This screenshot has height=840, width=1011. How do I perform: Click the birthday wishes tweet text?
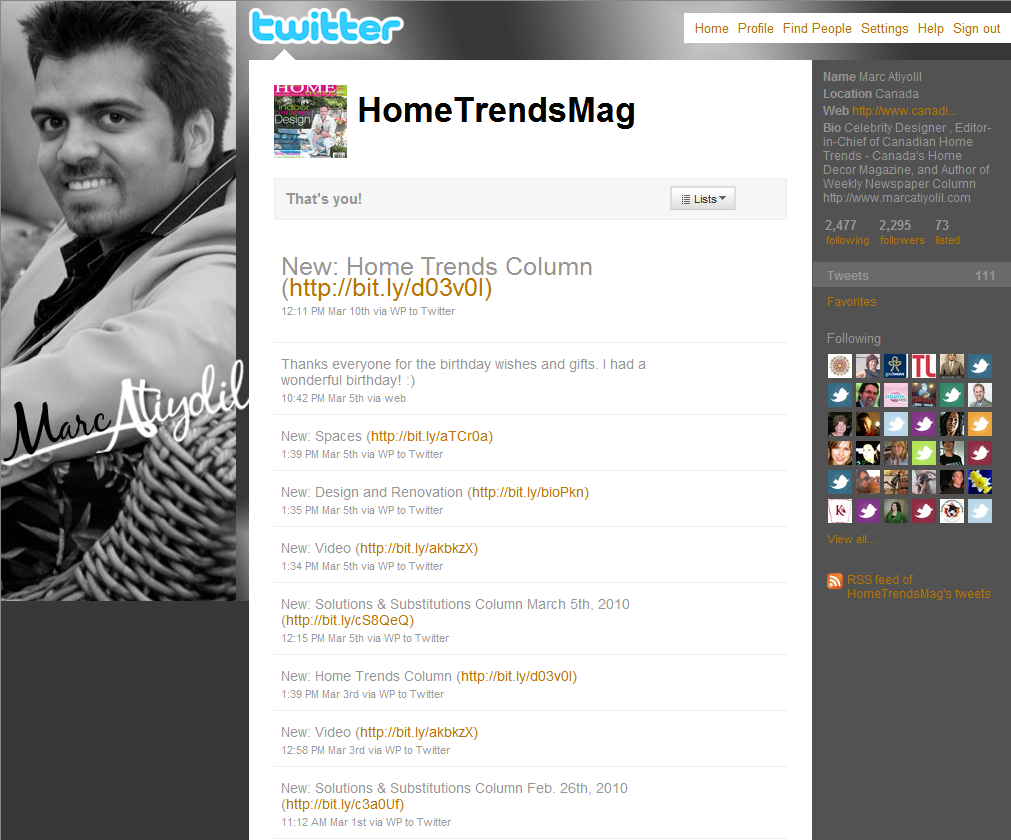click(x=463, y=372)
